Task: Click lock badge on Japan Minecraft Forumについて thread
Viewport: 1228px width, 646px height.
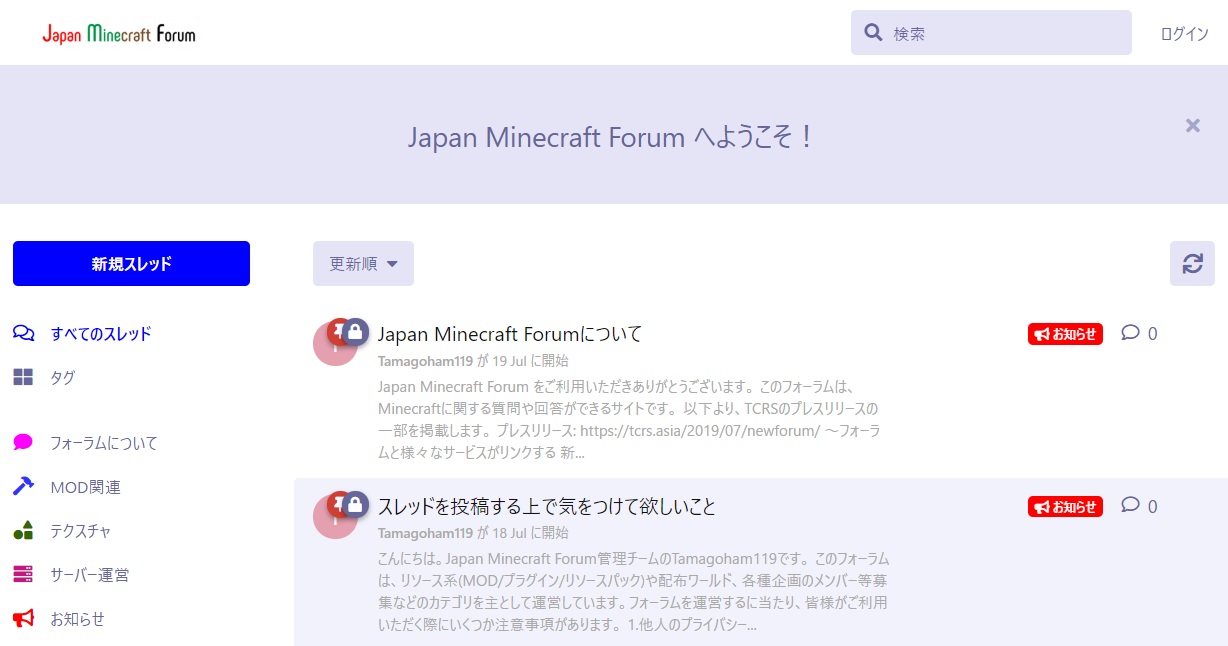Action: coord(355,332)
